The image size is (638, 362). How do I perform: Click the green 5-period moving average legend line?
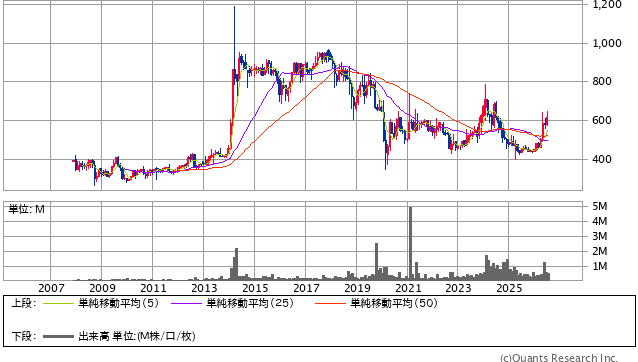click(x=59, y=303)
